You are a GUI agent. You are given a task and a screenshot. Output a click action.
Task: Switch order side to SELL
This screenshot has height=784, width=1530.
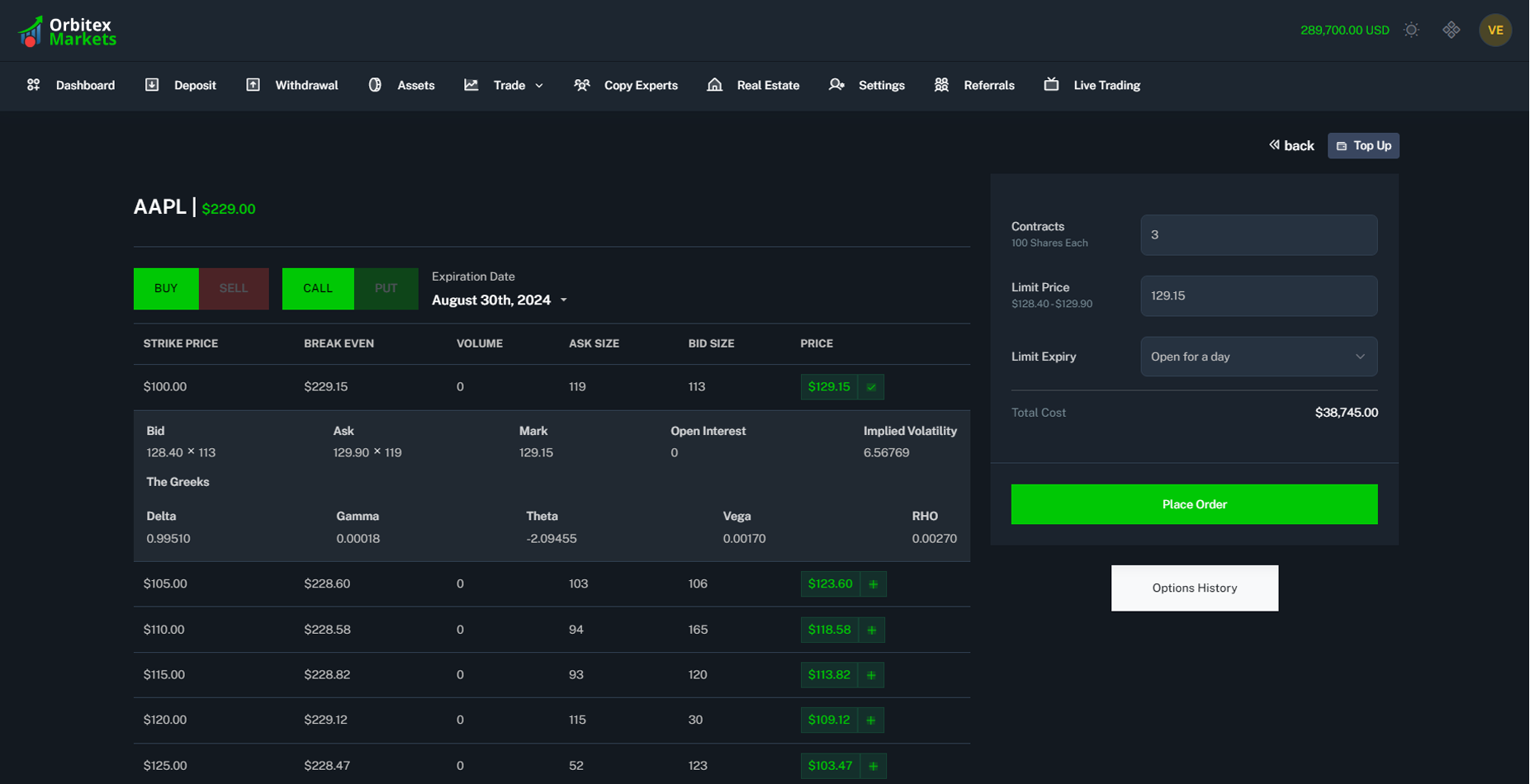pyautogui.click(x=234, y=289)
